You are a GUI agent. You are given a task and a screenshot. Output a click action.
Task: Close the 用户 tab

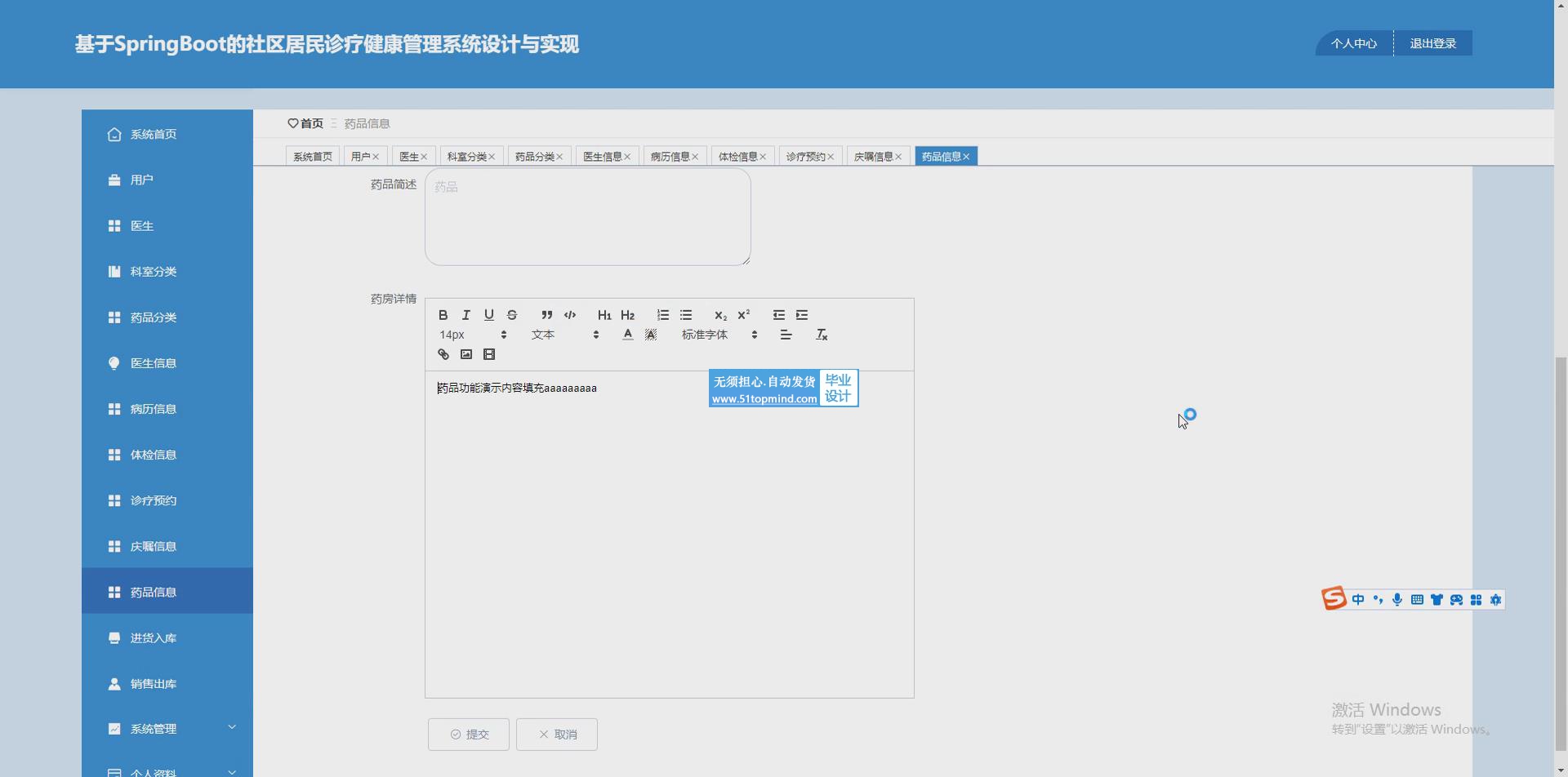coord(376,157)
